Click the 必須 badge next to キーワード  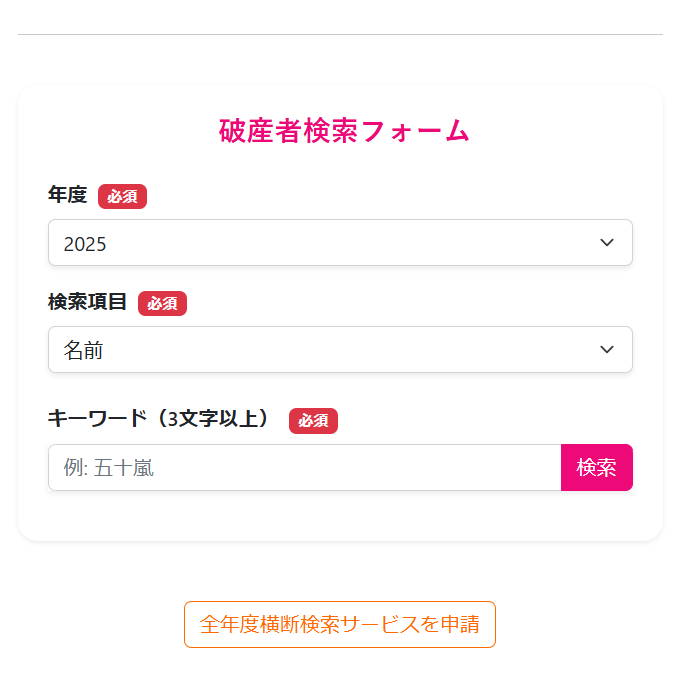(x=313, y=421)
